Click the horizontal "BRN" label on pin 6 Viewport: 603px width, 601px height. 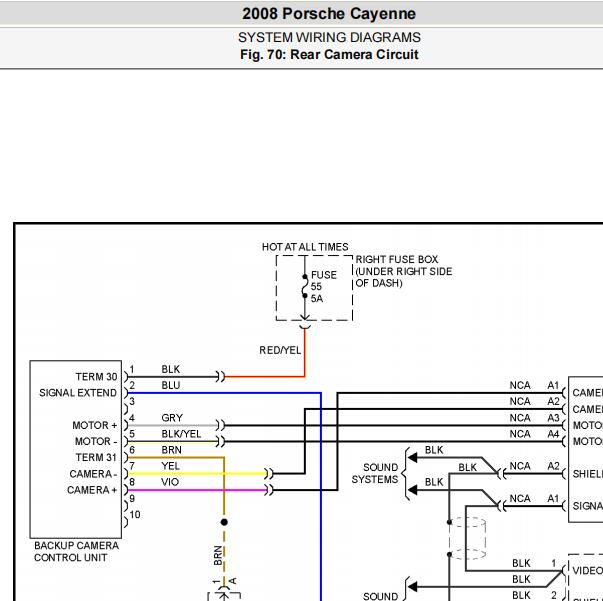tap(172, 450)
